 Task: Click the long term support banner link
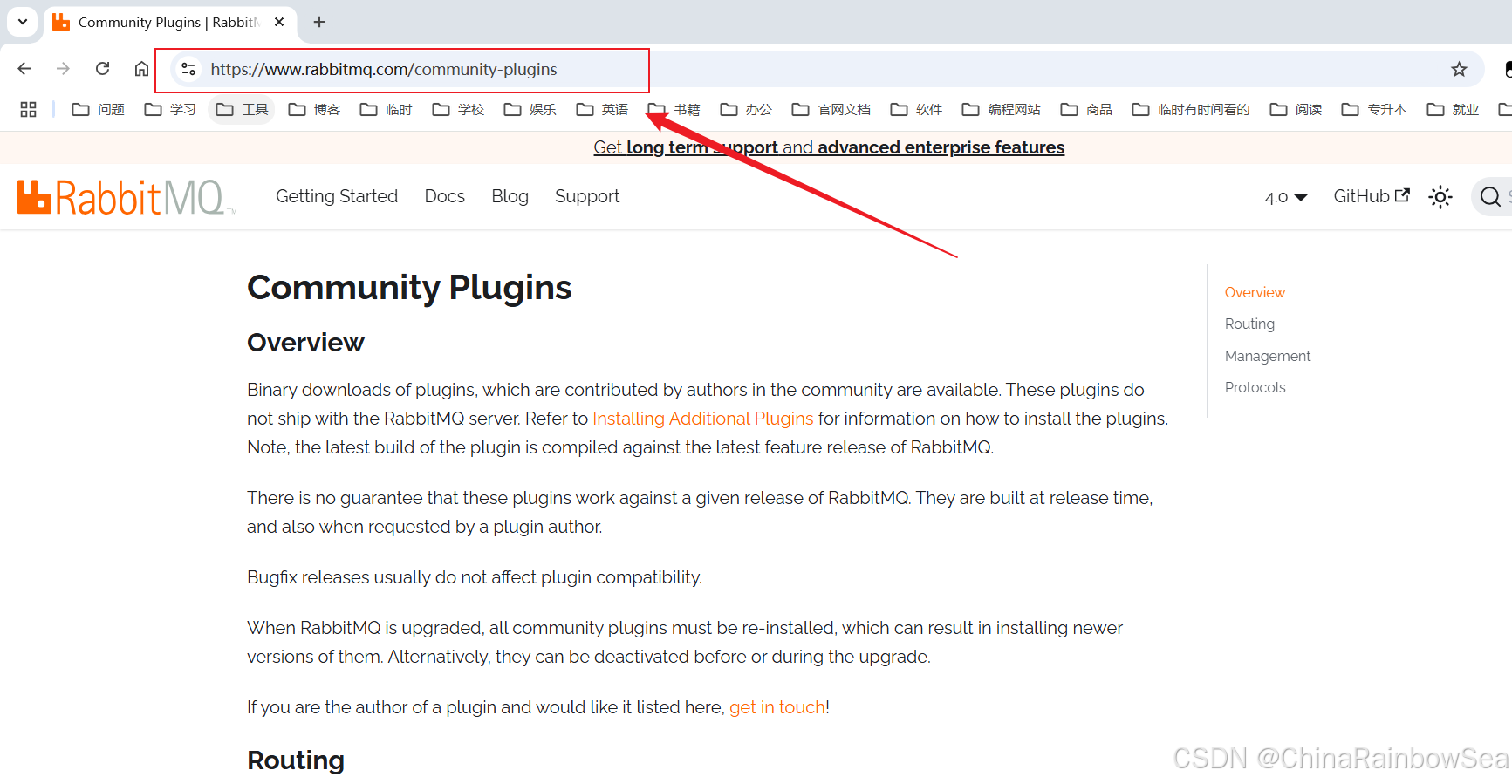(829, 147)
